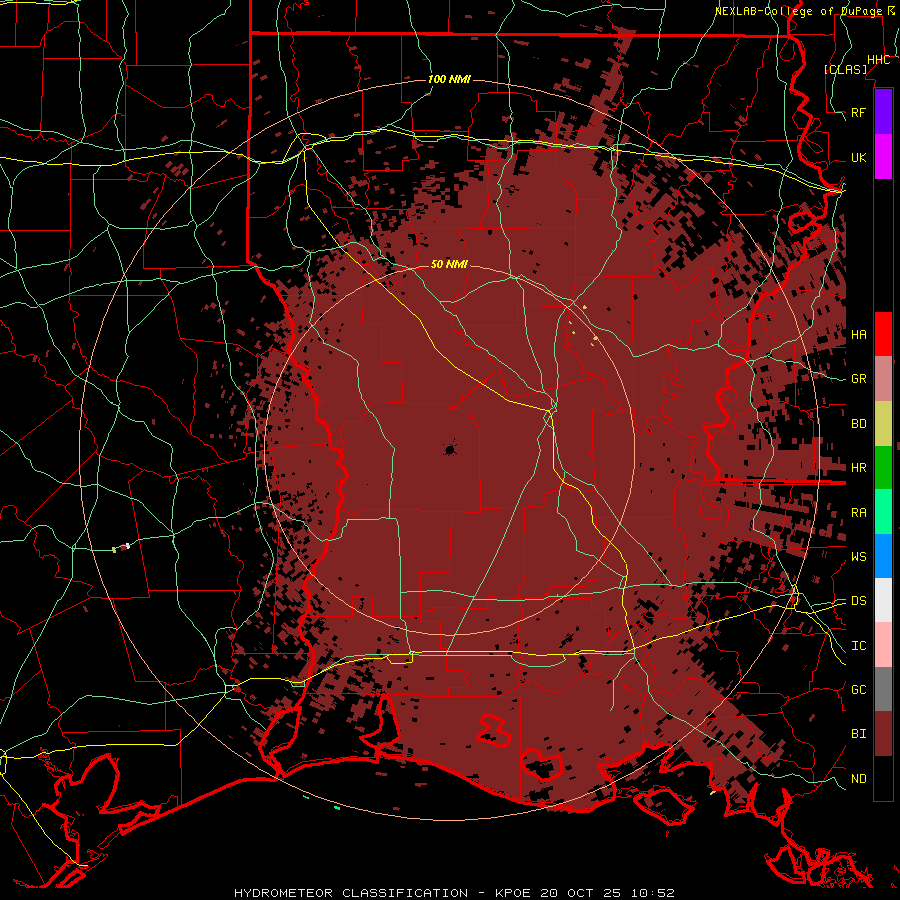Click the ND legend label
The height and width of the screenshot is (900, 900).
pos(859,778)
